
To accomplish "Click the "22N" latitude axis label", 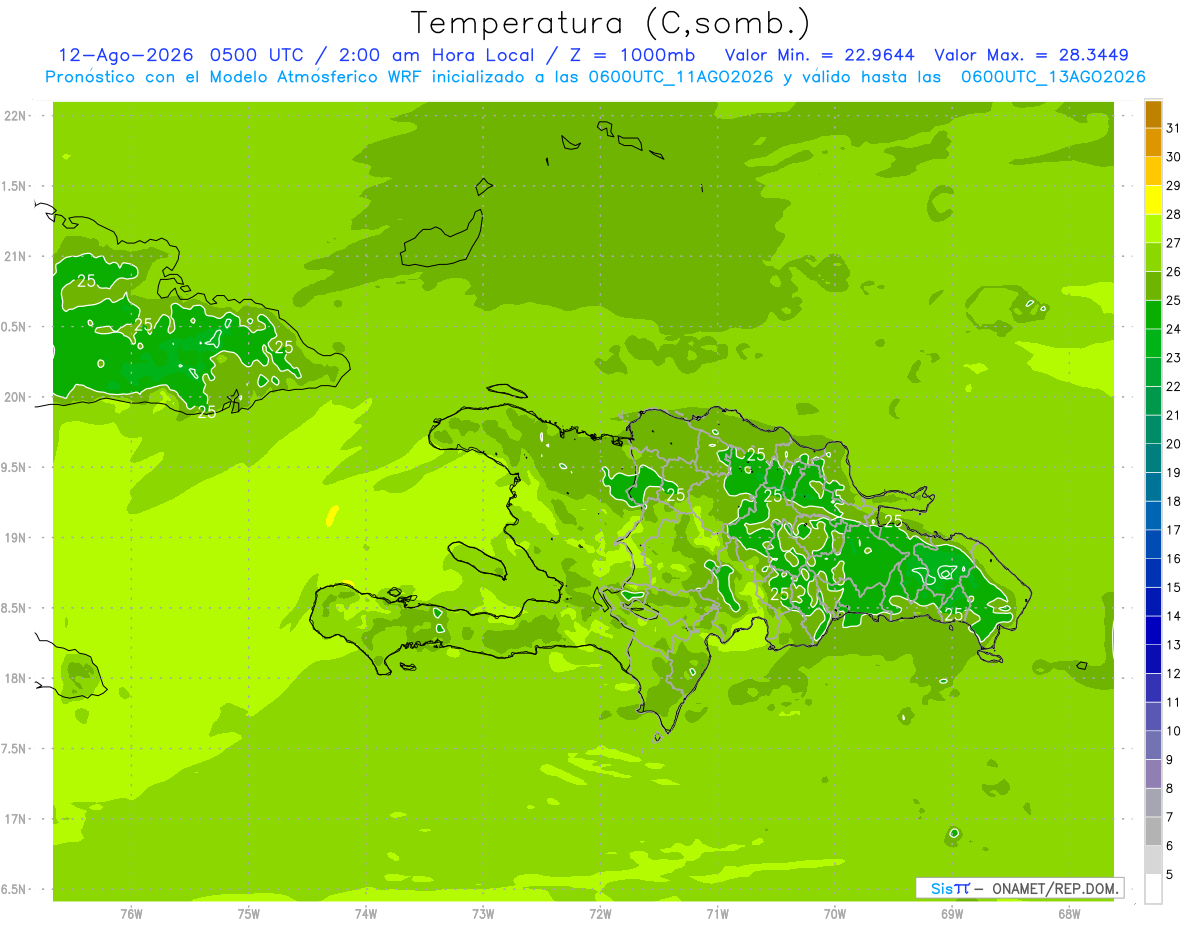I will point(15,116).
